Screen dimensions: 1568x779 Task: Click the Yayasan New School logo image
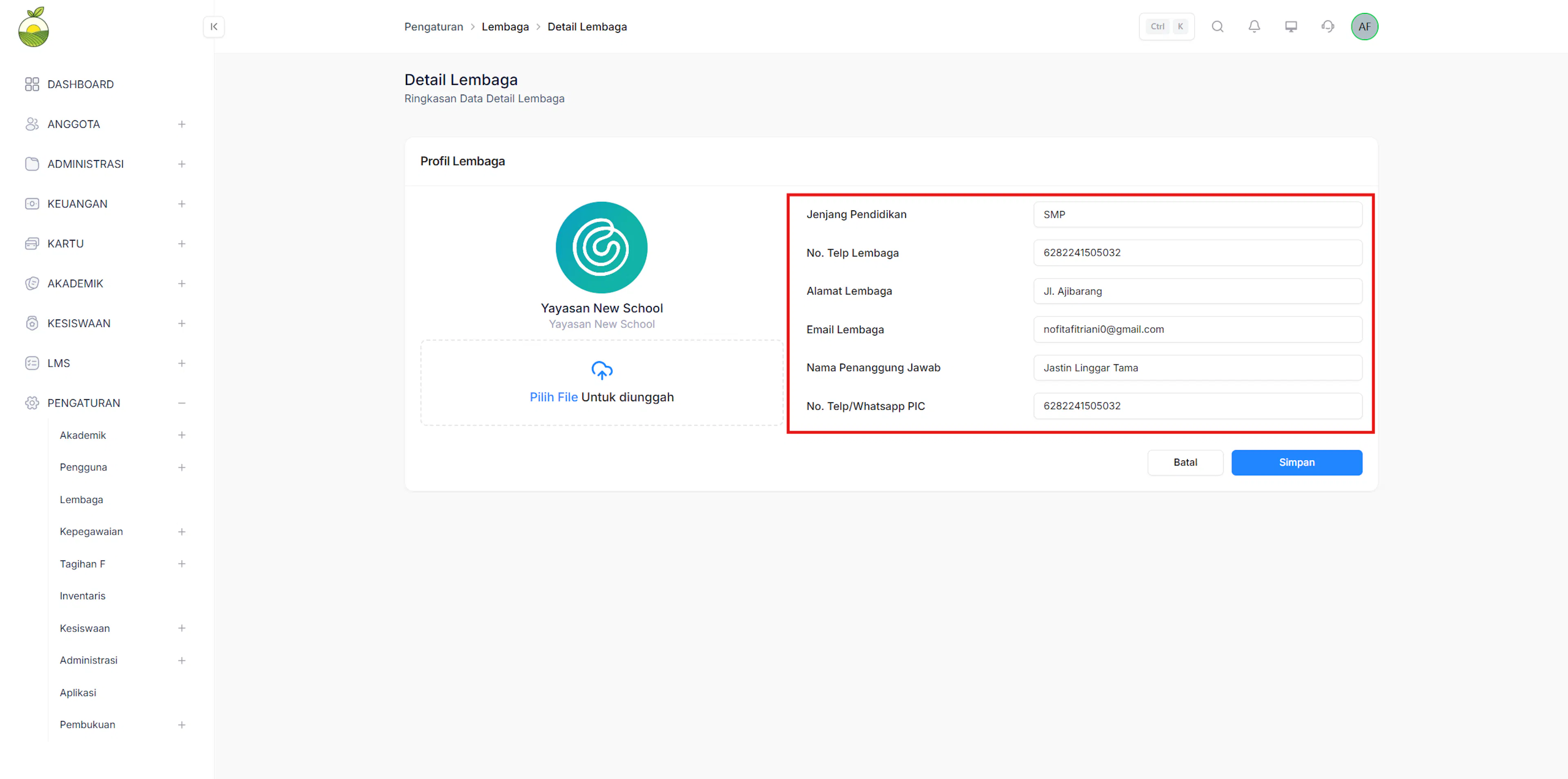601,247
